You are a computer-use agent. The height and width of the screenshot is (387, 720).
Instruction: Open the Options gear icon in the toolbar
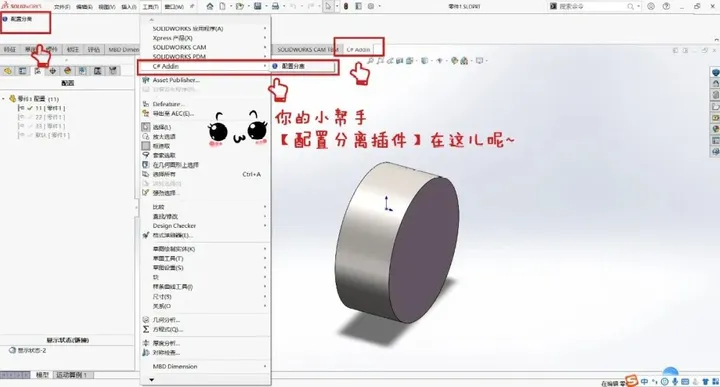[x=371, y=6]
